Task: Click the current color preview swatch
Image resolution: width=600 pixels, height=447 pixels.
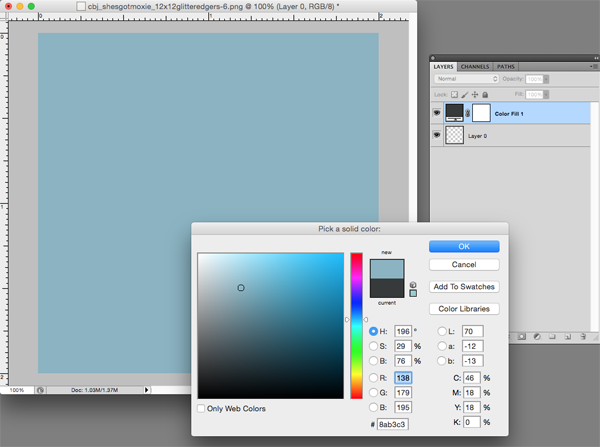Action: coord(387,288)
